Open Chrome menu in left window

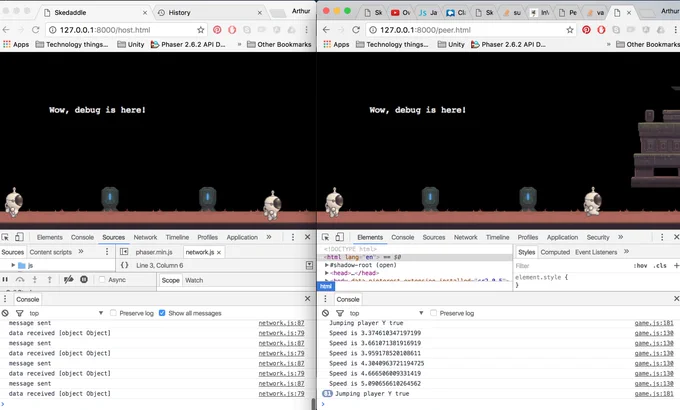pyautogui.click(x=306, y=30)
